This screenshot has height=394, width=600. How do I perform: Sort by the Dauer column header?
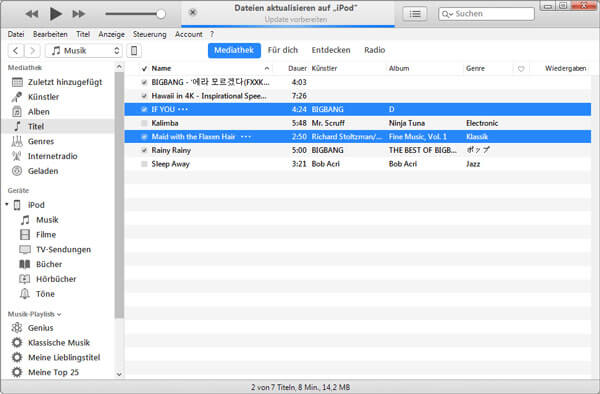(297, 68)
